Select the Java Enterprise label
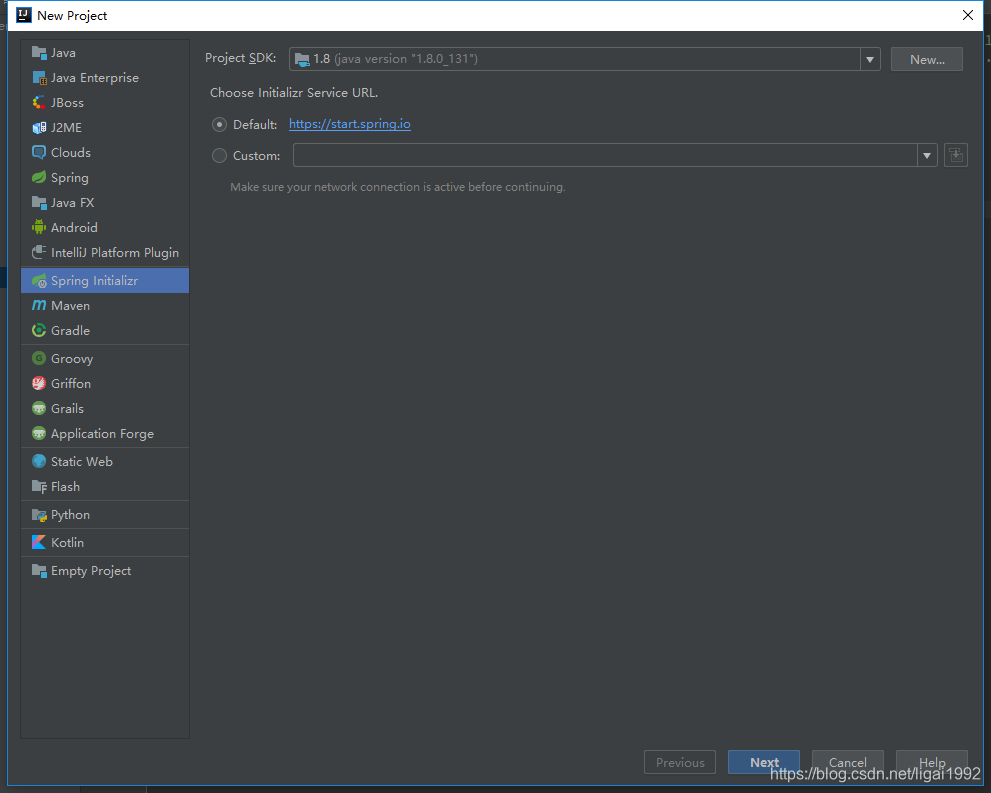Viewport: 991px width, 793px height. tap(95, 78)
